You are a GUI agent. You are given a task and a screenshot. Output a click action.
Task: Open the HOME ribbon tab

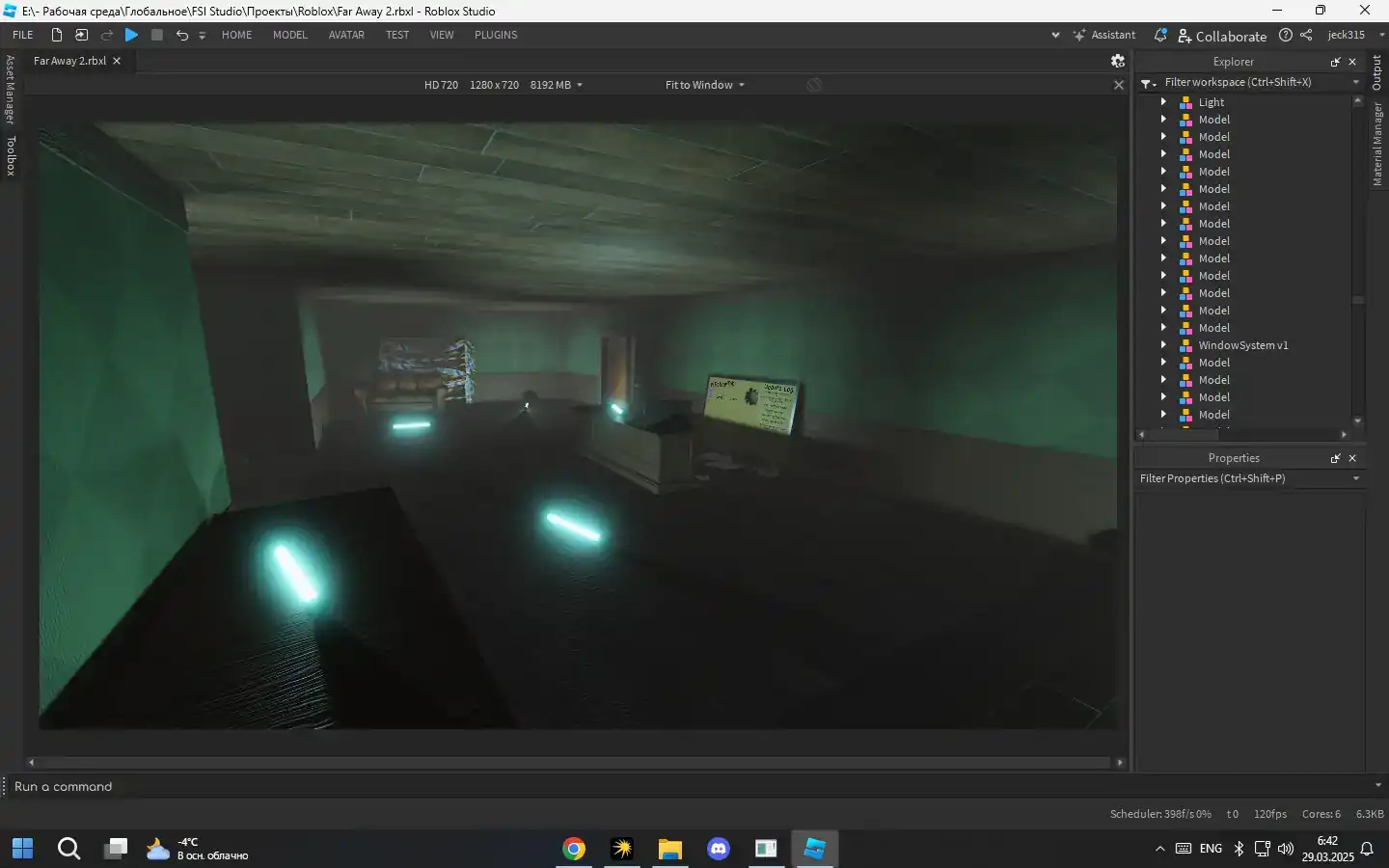click(236, 35)
